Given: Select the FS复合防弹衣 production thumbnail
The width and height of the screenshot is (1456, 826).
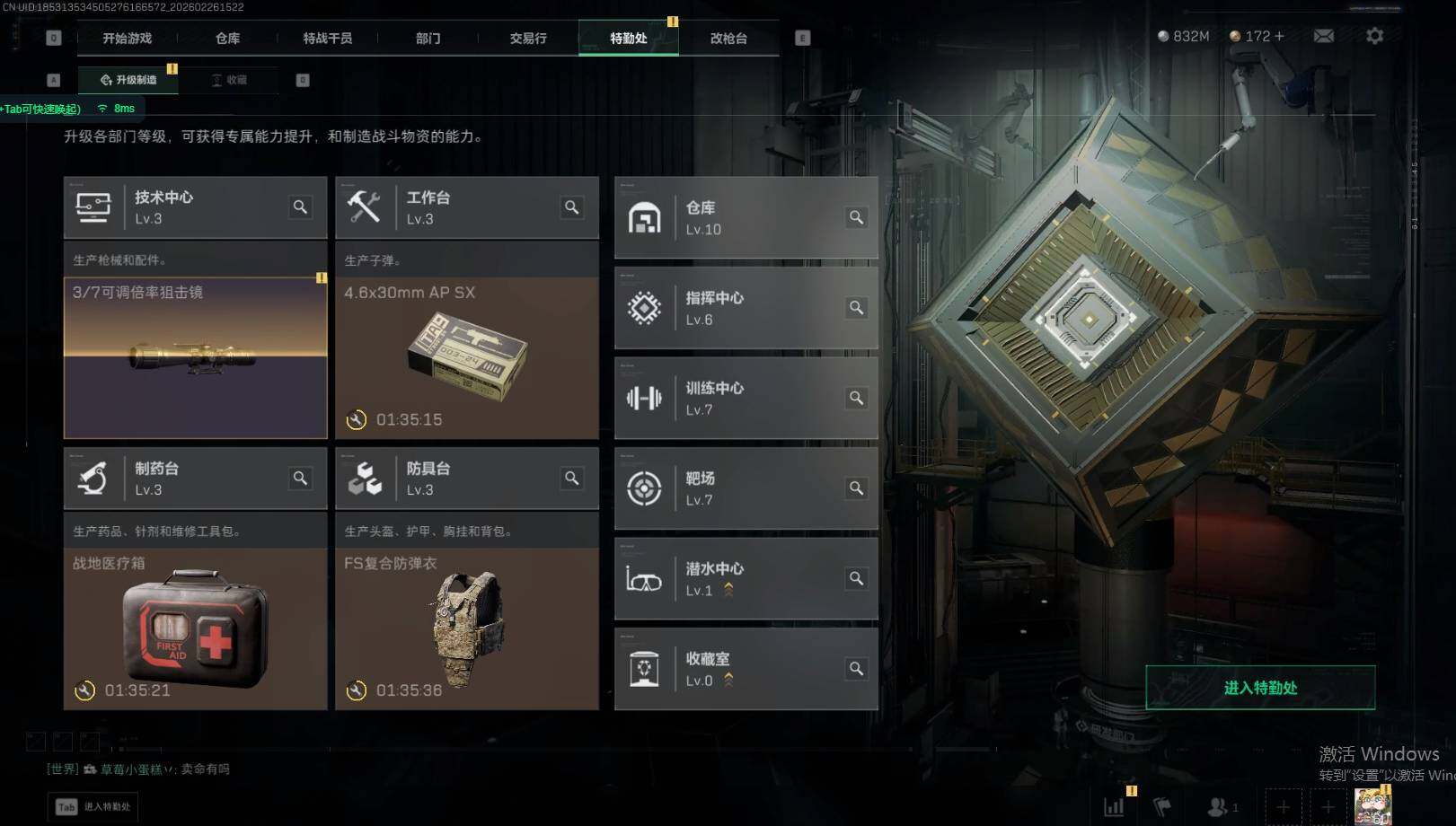Looking at the screenshot, I should click(466, 628).
